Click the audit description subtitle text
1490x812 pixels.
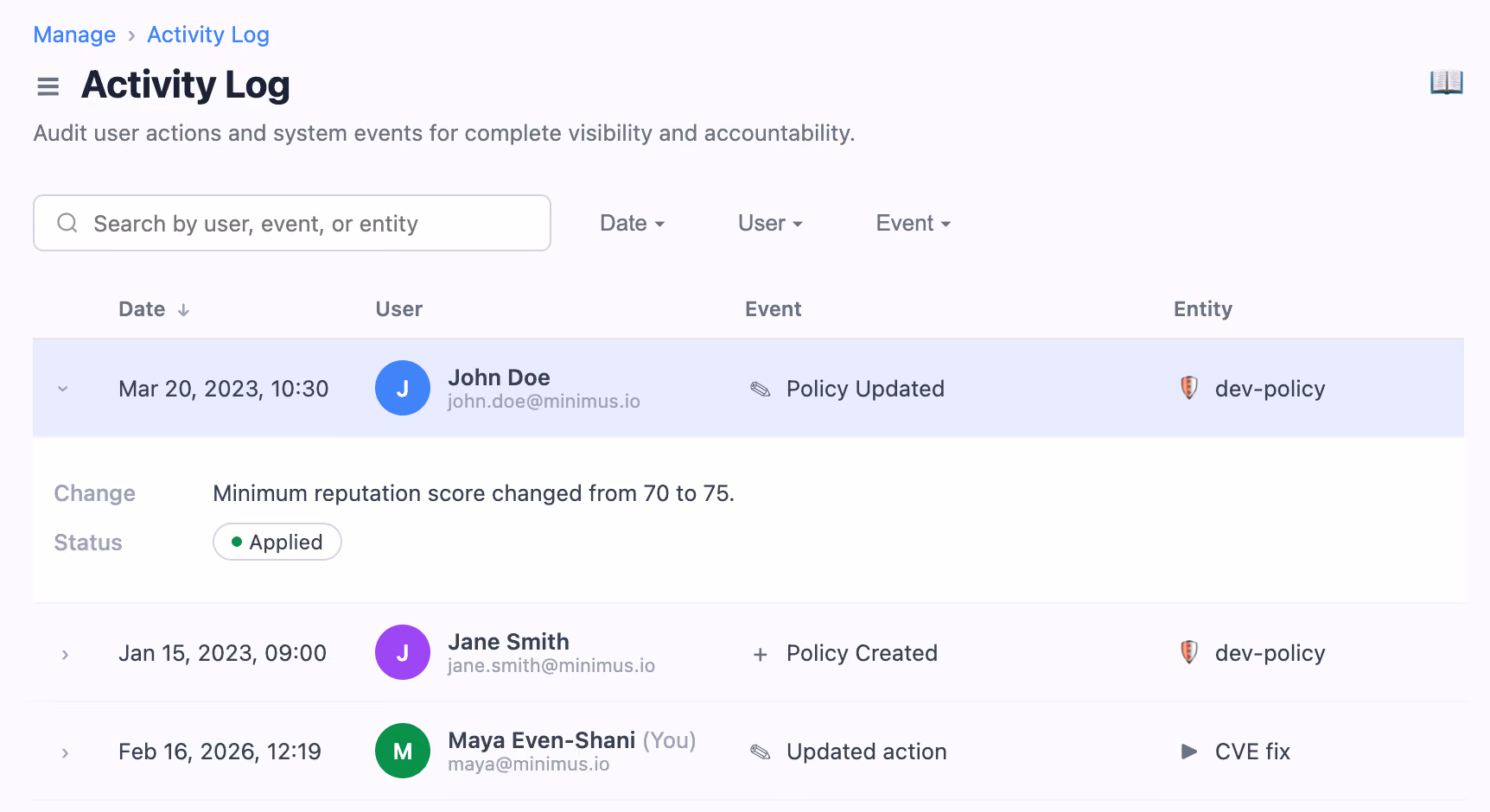pos(444,133)
